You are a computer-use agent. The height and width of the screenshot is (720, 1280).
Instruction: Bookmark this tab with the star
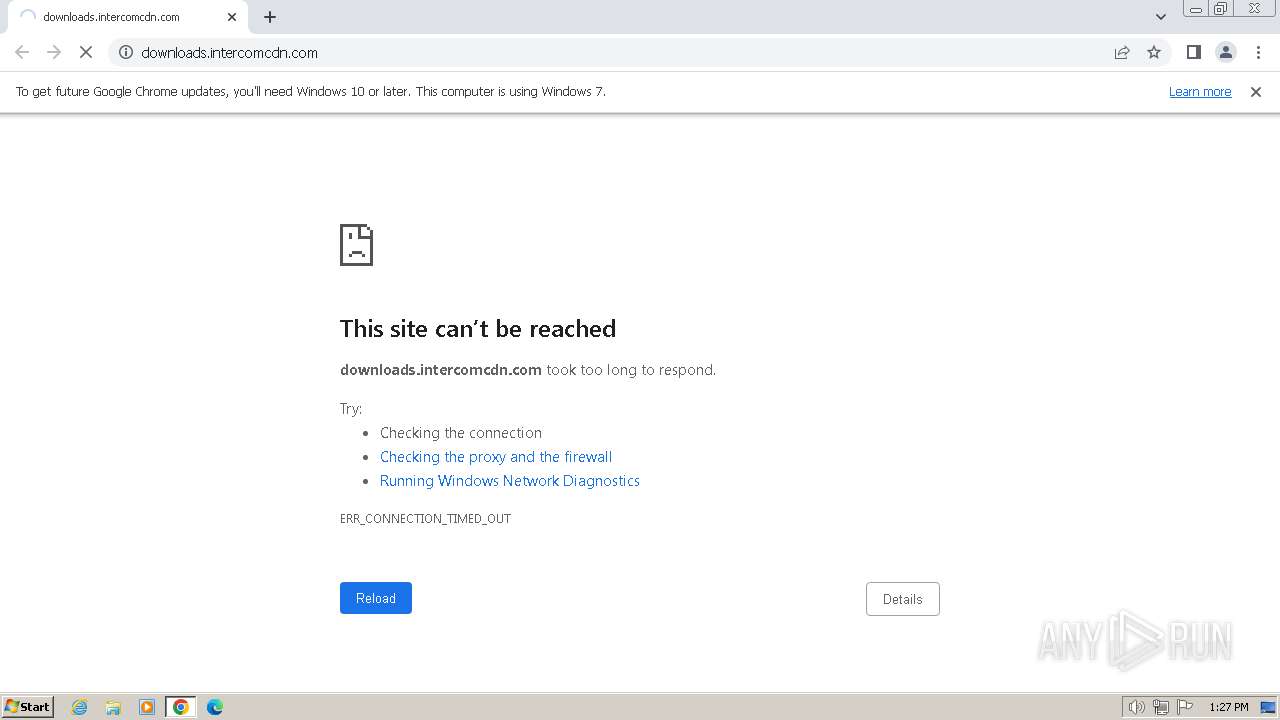1154,52
